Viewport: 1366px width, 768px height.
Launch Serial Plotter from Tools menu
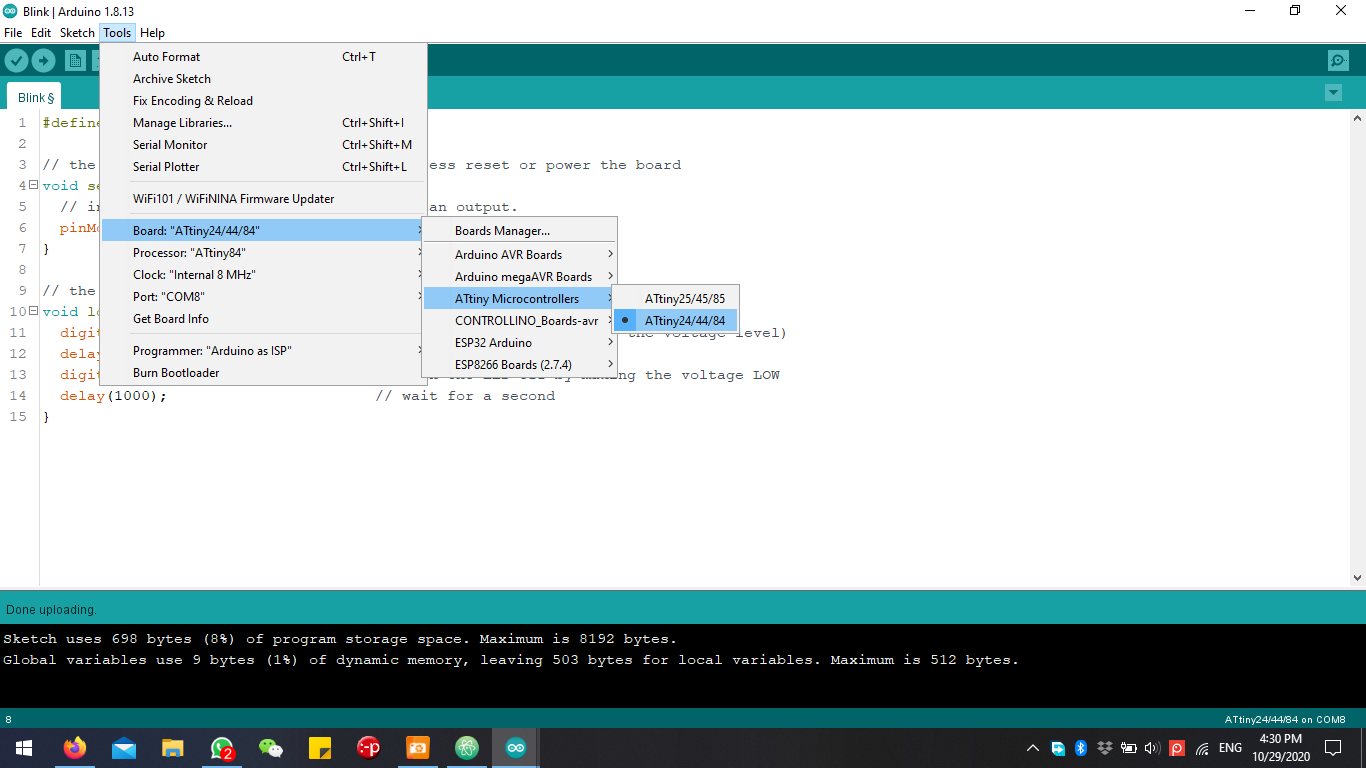click(x=264, y=167)
